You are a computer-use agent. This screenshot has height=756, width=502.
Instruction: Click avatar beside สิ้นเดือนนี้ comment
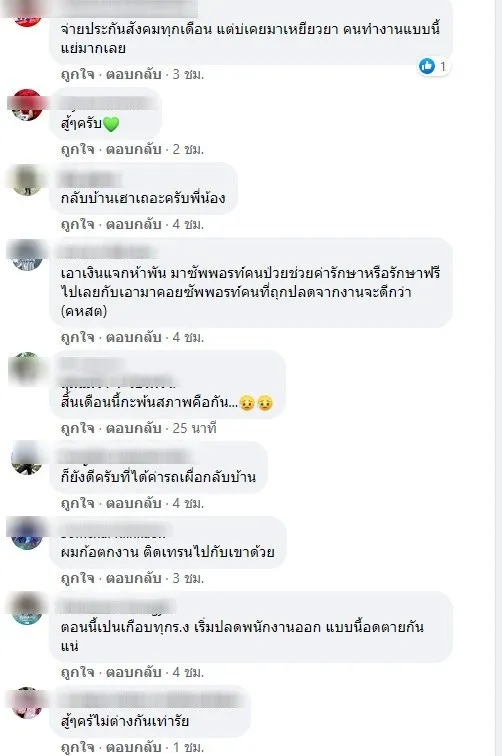coord(27,368)
